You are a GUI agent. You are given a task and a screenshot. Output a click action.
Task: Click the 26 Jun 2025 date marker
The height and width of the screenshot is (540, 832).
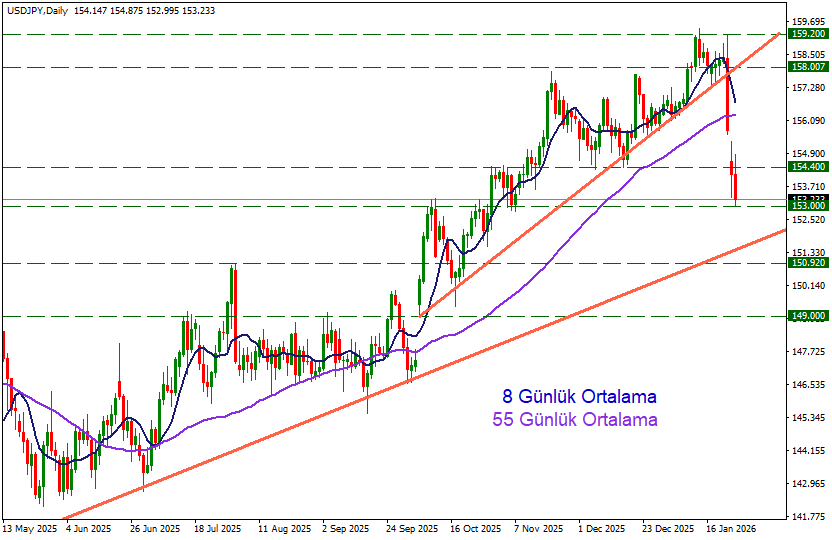click(155, 528)
